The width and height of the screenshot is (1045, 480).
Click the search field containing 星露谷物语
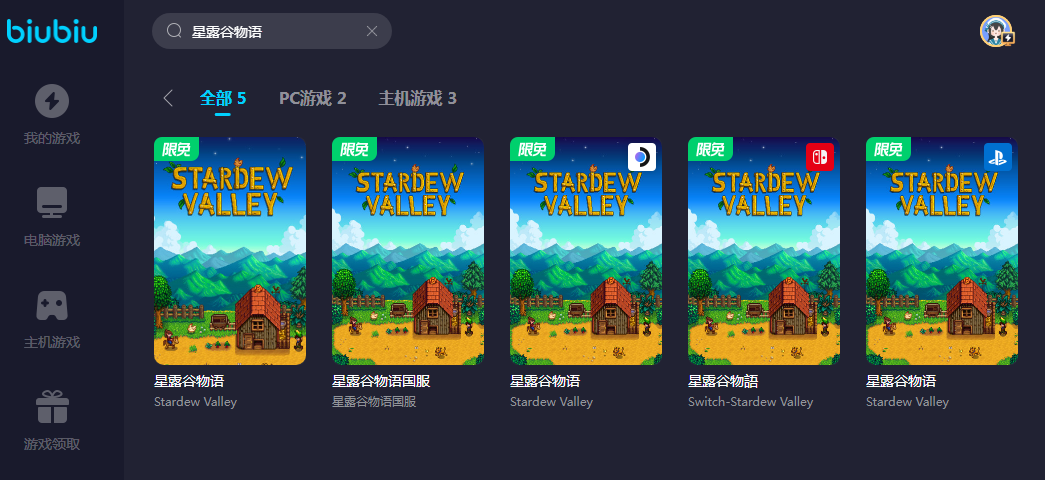pyautogui.click(x=272, y=31)
